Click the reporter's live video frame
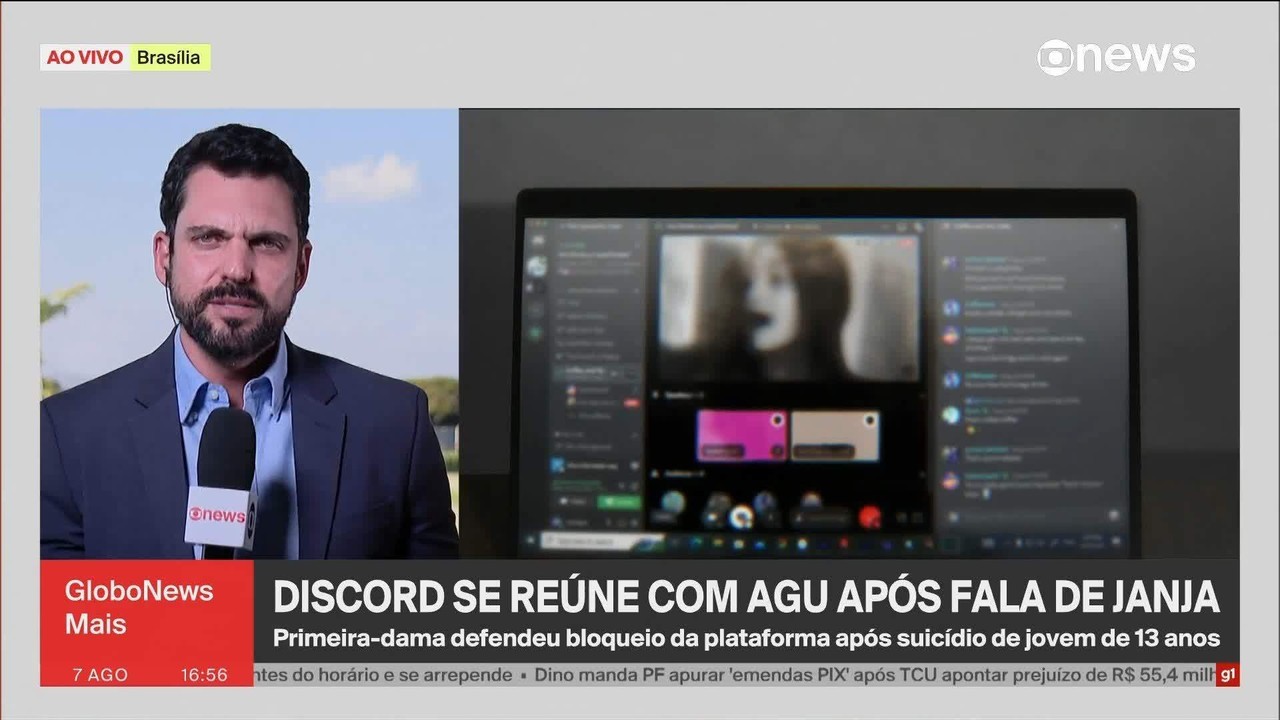Image resolution: width=1280 pixels, height=720 pixels. (x=249, y=333)
